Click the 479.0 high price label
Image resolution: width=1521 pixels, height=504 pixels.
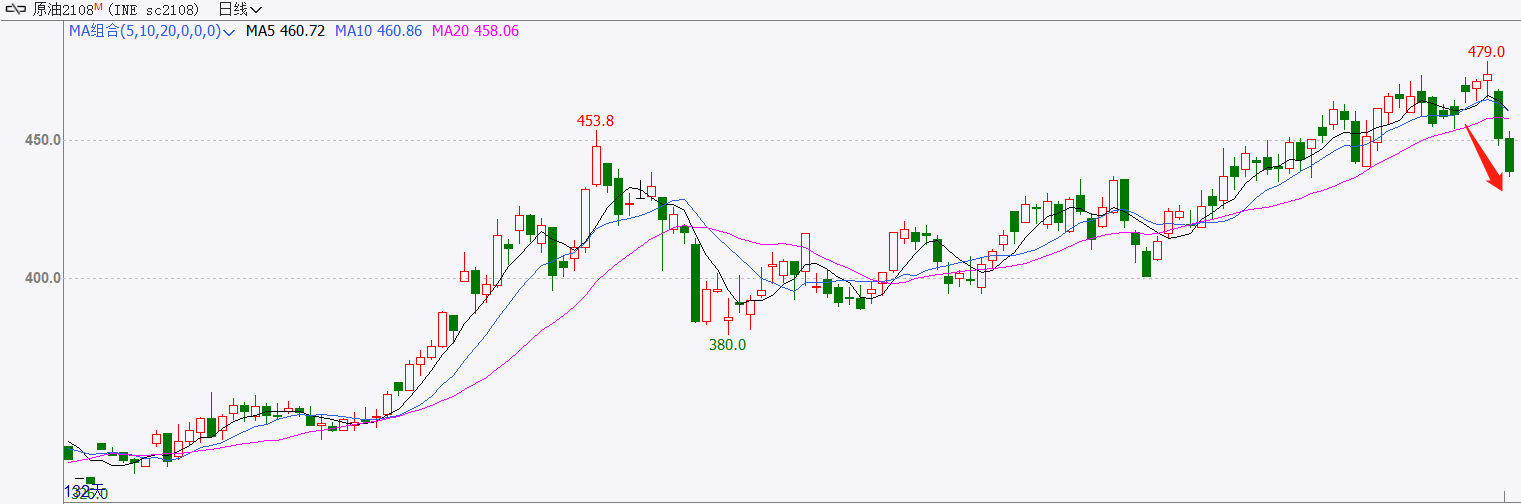click(1486, 51)
